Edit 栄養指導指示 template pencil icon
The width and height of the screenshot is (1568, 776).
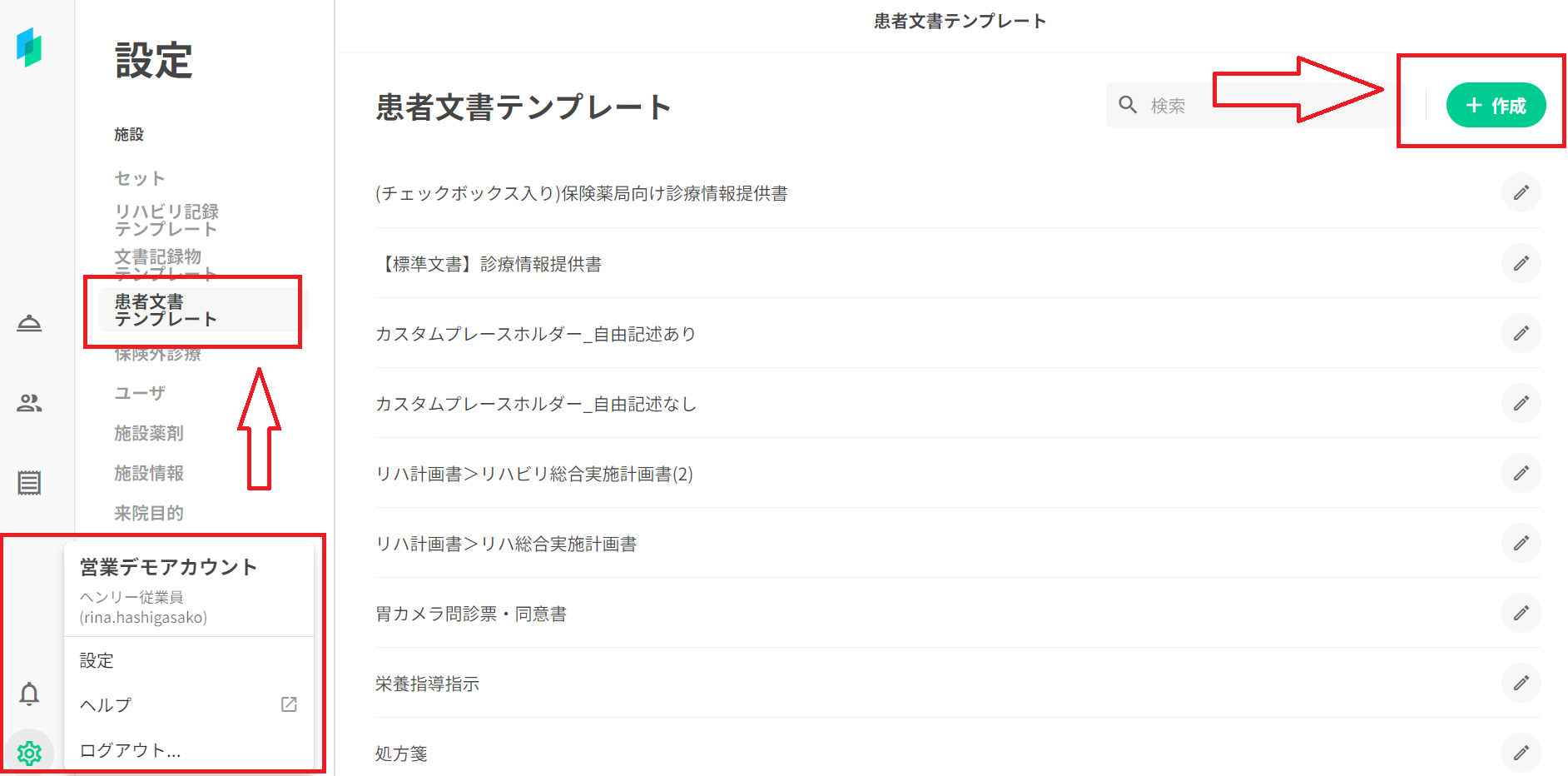pyautogui.click(x=1521, y=684)
